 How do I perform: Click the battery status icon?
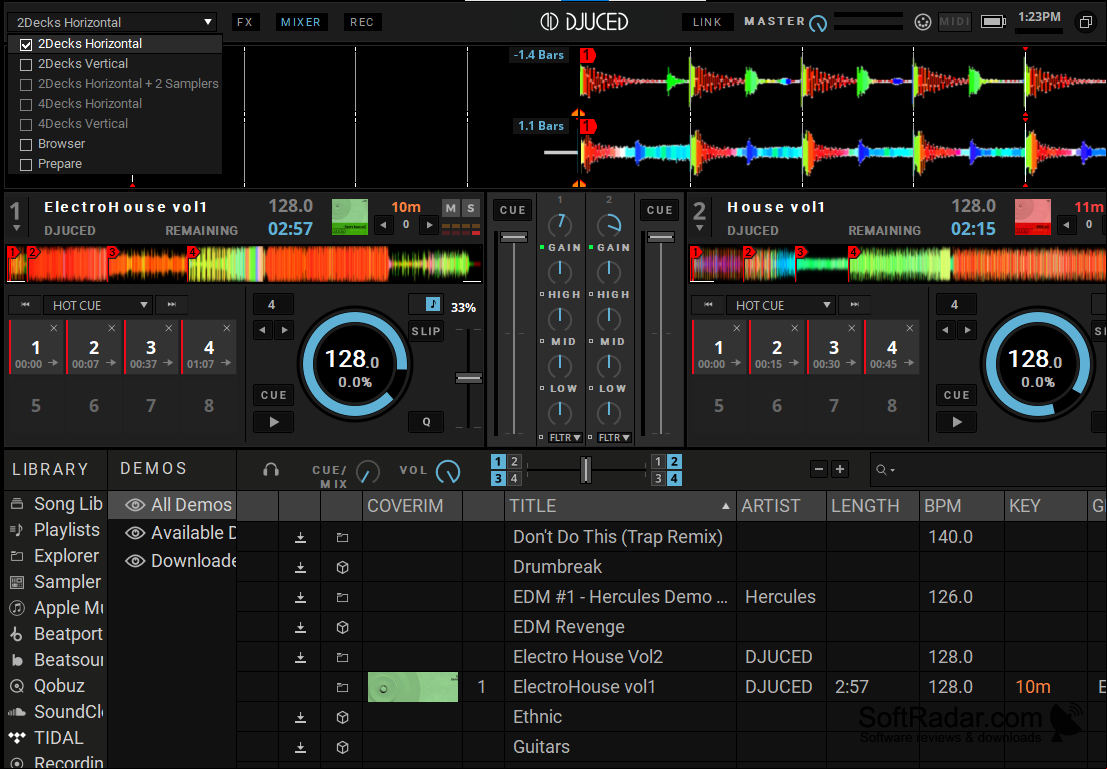point(993,22)
